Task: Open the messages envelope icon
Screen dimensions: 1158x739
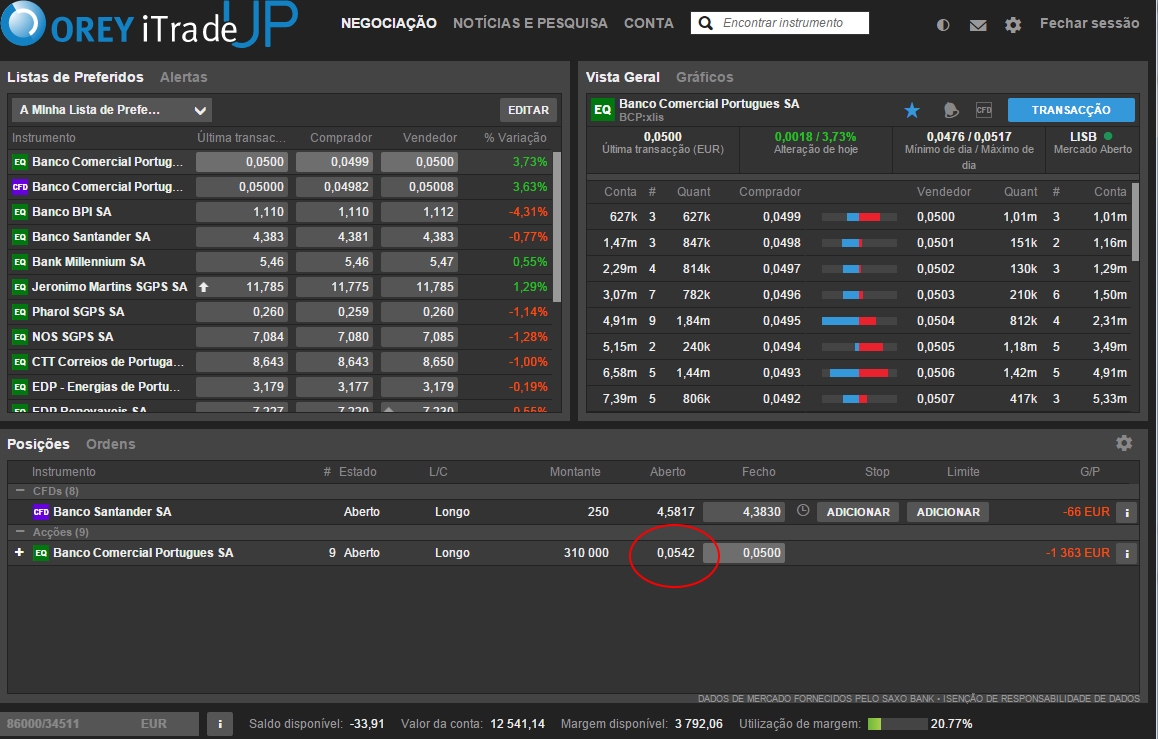Action: click(978, 25)
